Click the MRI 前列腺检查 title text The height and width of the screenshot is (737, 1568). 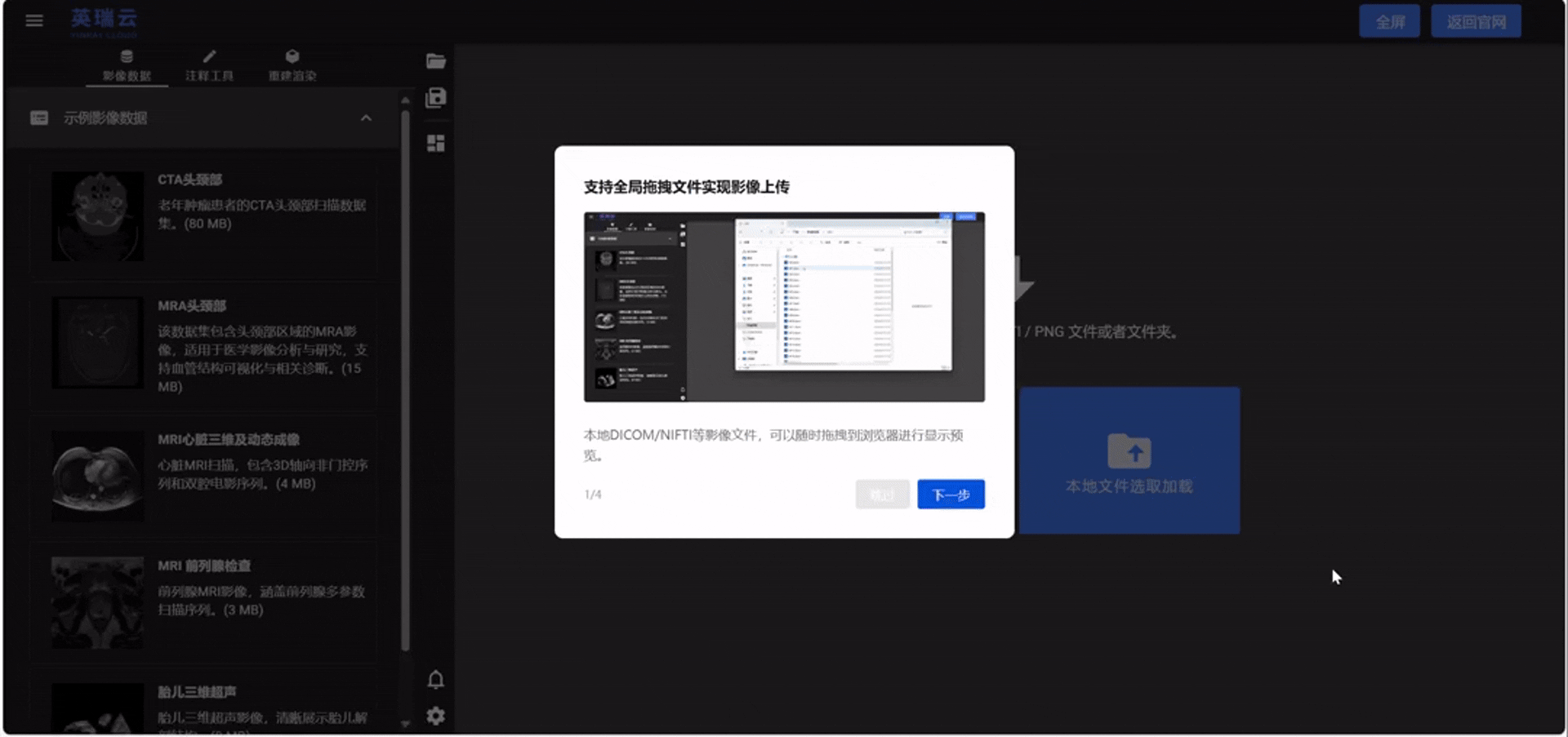tap(204, 566)
